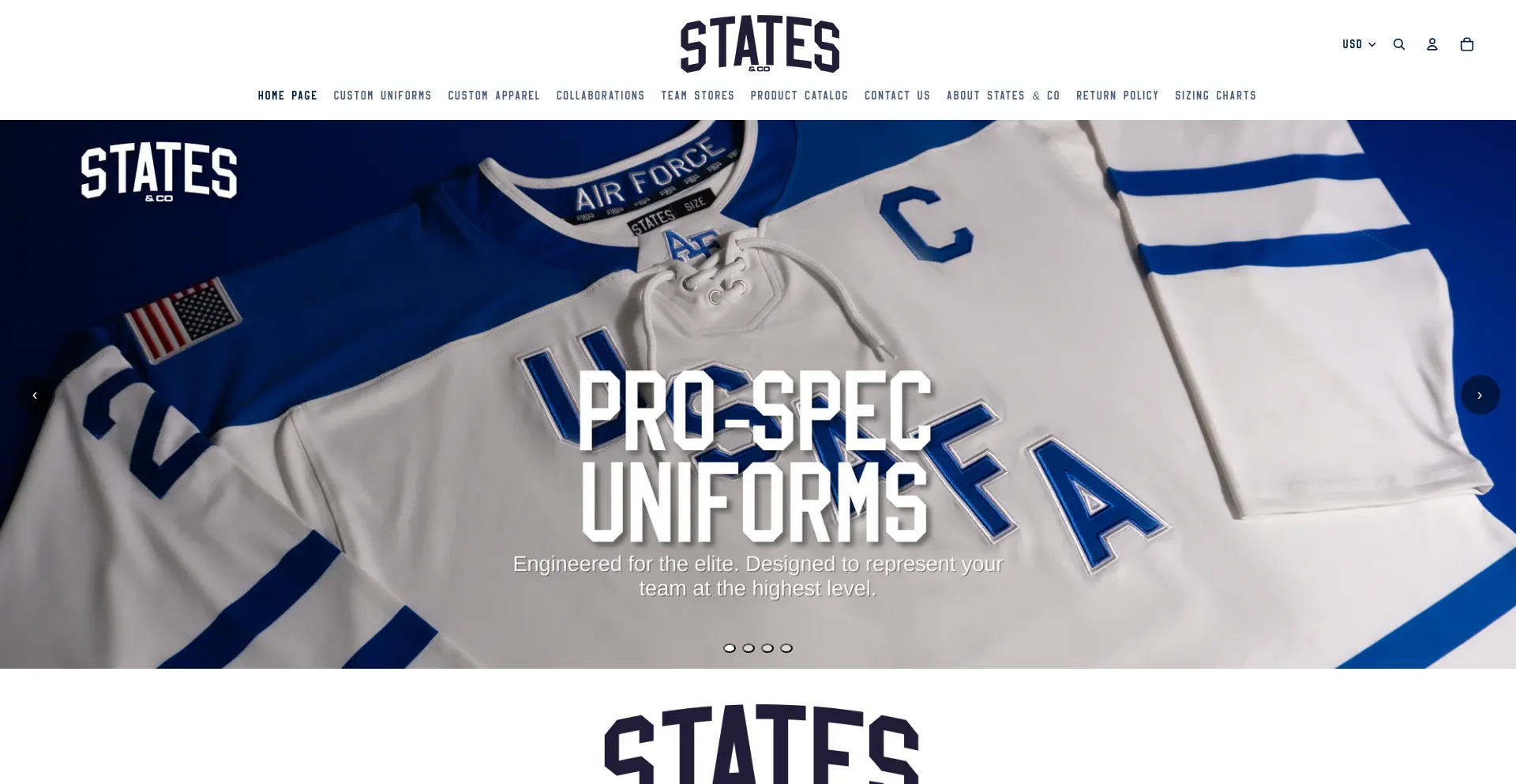Select the first carousel dot
Viewport: 1516px width, 784px height.
pos(730,648)
